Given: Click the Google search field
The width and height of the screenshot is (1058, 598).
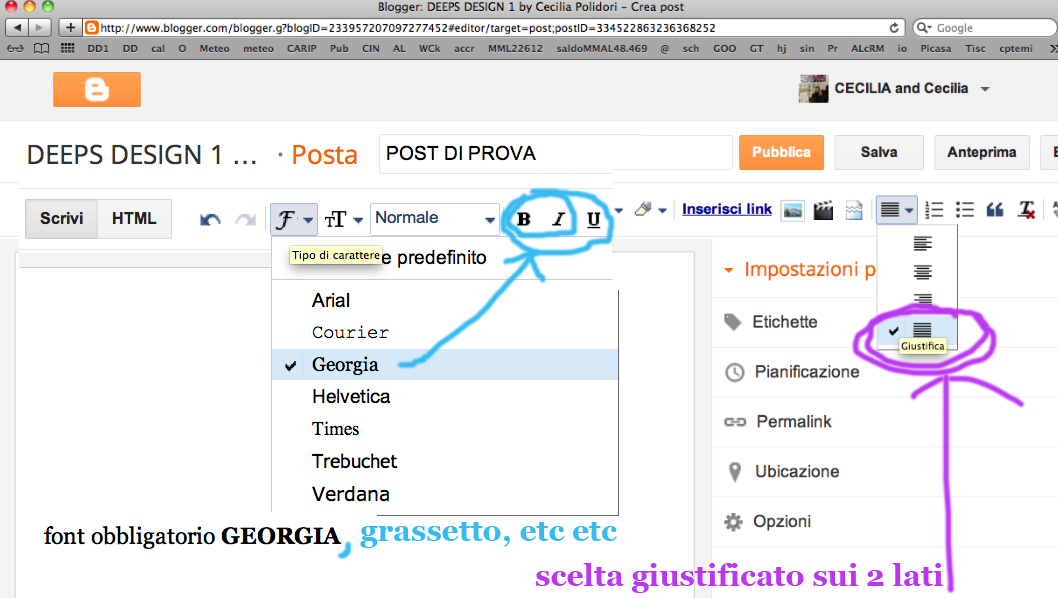Looking at the screenshot, I should pyautogui.click(x=985, y=28).
